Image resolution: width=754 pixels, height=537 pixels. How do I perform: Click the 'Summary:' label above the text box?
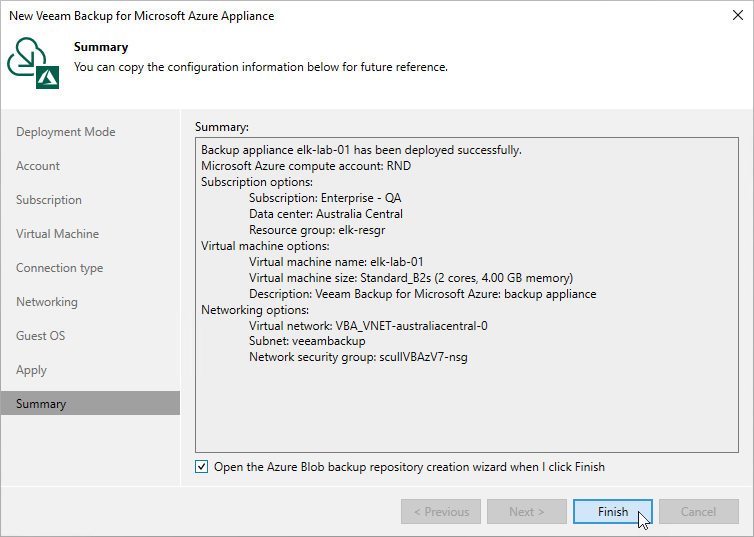[x=222, y=127]
